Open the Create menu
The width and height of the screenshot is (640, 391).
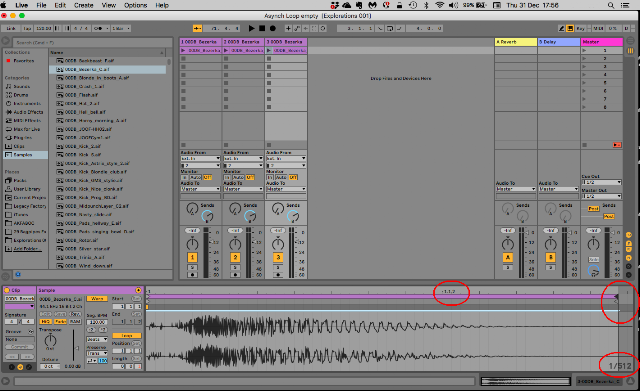pyautogui.click(x=84, y=5)
